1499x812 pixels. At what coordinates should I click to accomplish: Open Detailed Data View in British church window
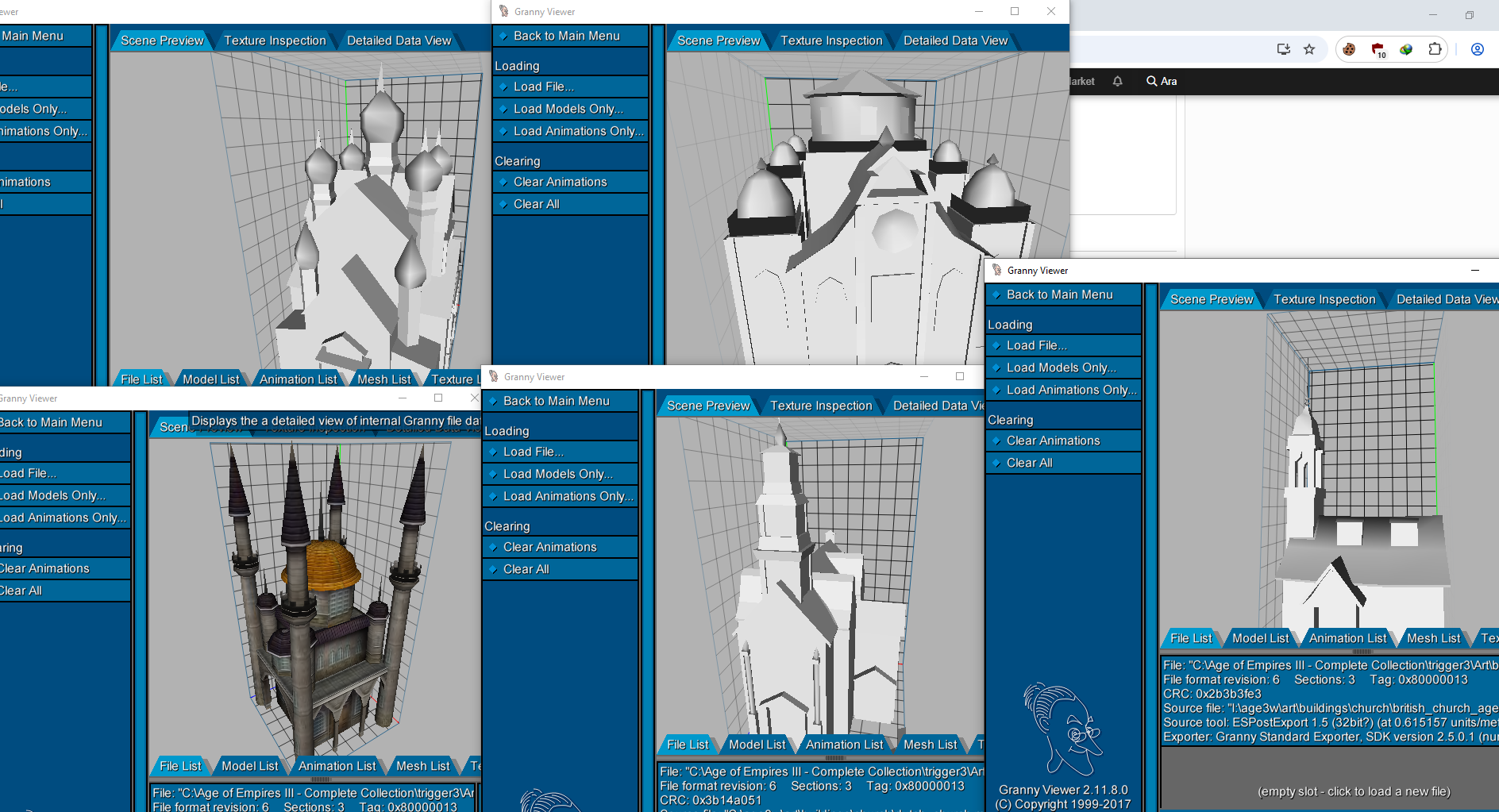(1445, 299)
